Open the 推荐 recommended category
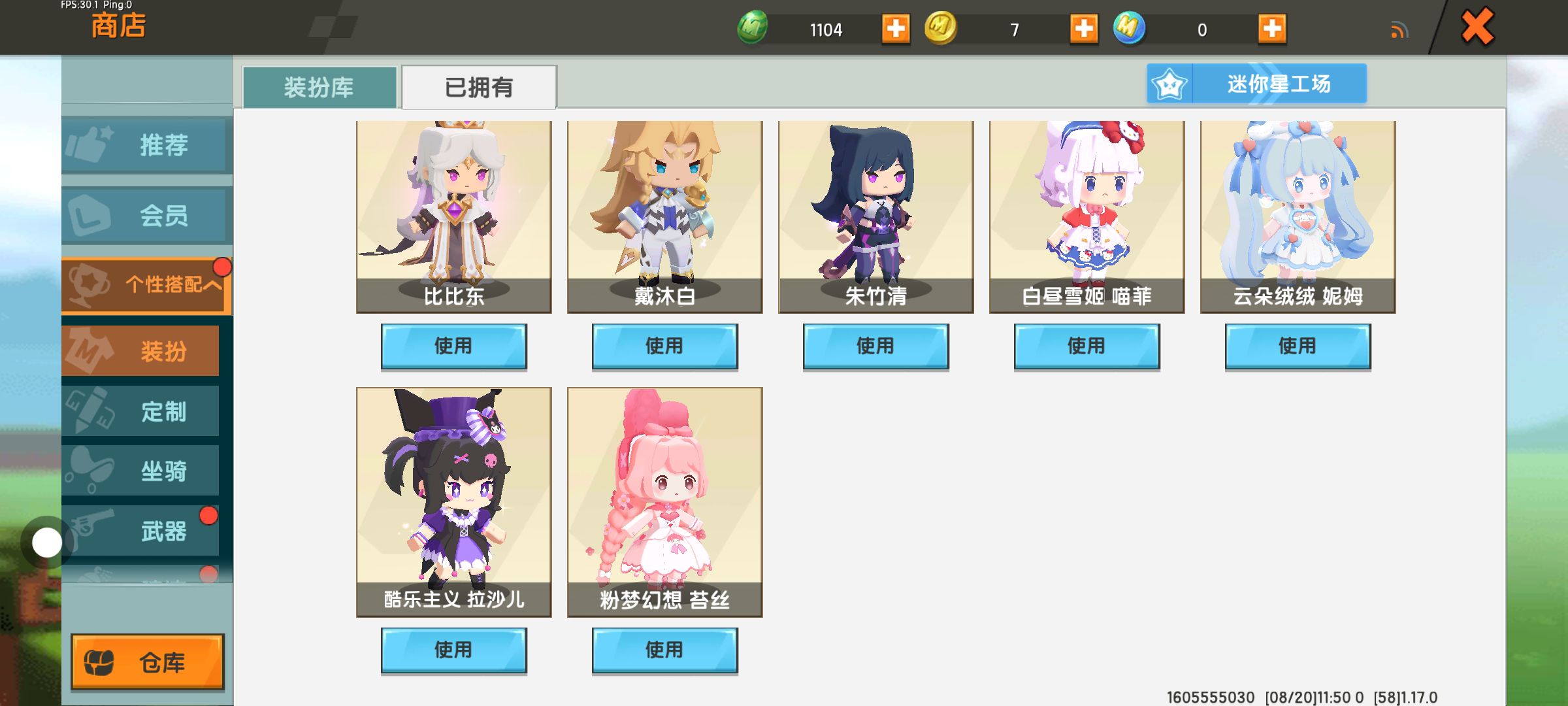This screenshot has width=1568, height=706. 147,145
